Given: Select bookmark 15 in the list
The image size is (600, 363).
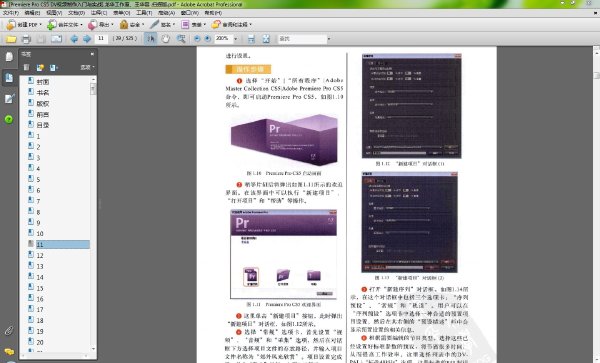Looking at the screenshot, I should [40, 288].
